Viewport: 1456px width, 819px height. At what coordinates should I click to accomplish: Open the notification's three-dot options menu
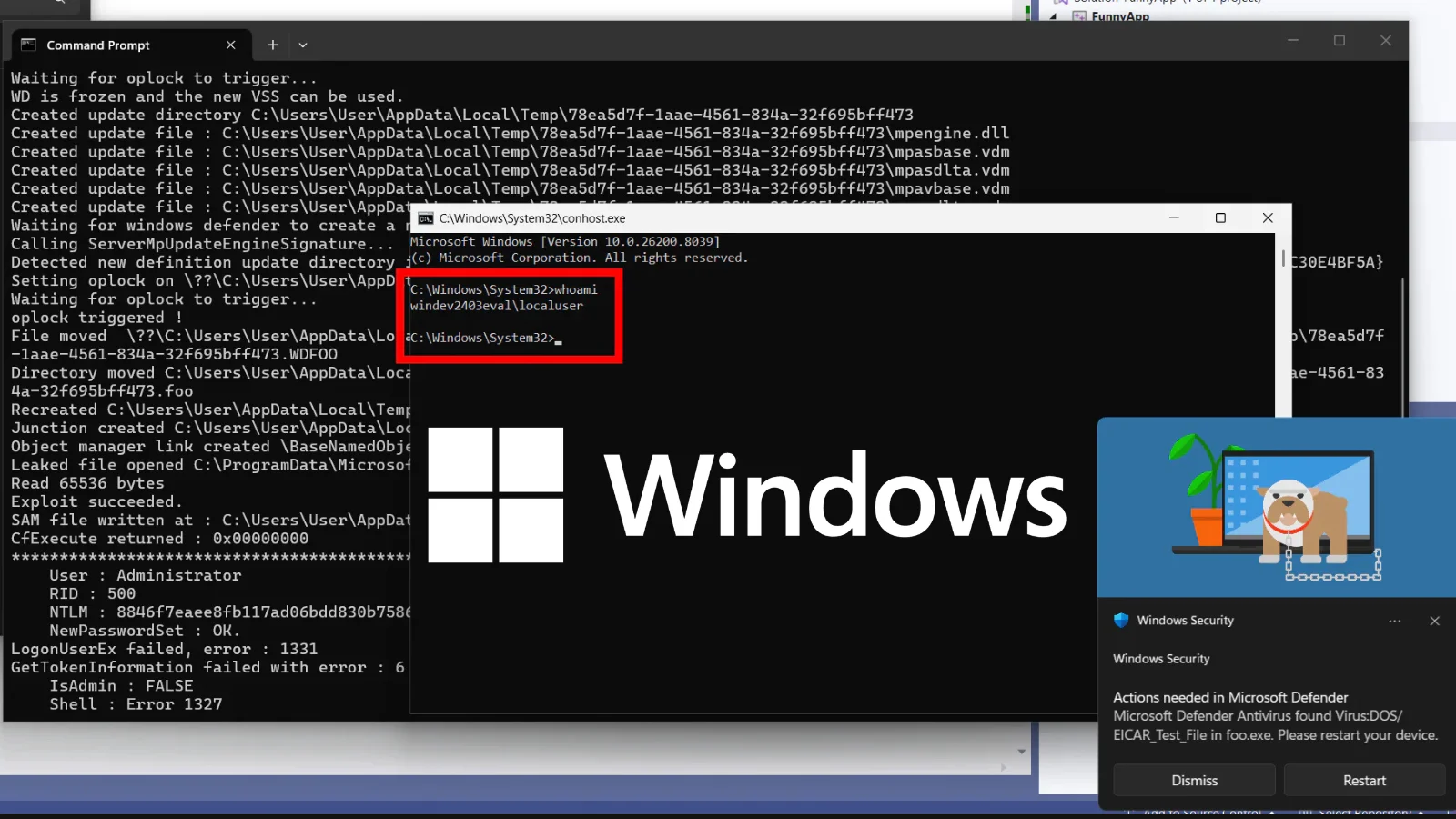coord(1395,621)
